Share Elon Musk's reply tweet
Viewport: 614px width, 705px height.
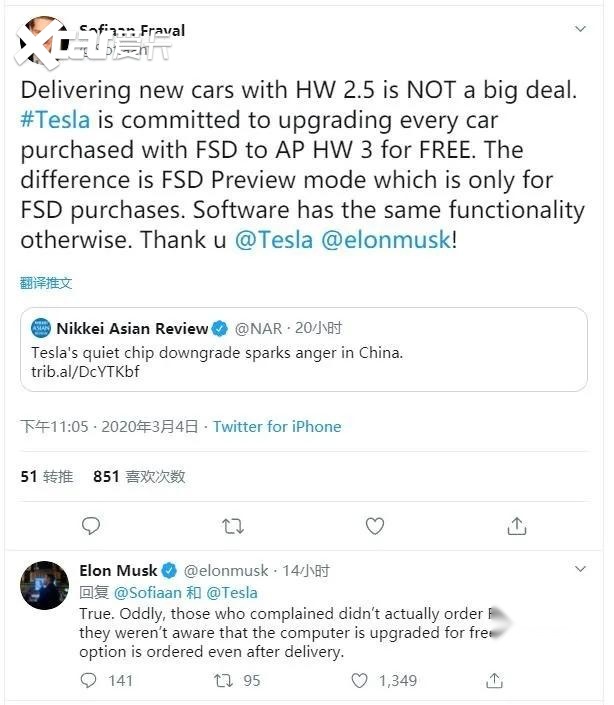pyautogui.click(x=493, y=681)
